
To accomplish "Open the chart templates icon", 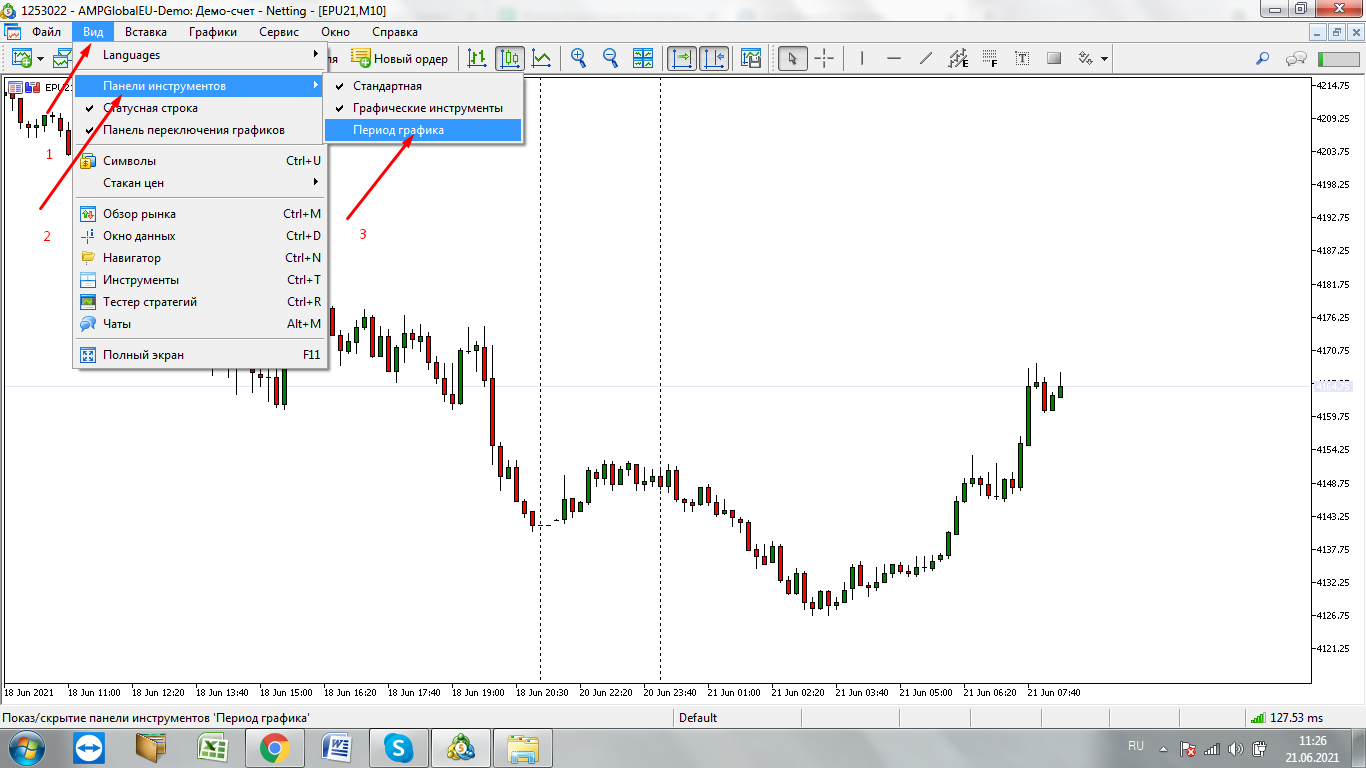I will [x=751, y=58].
